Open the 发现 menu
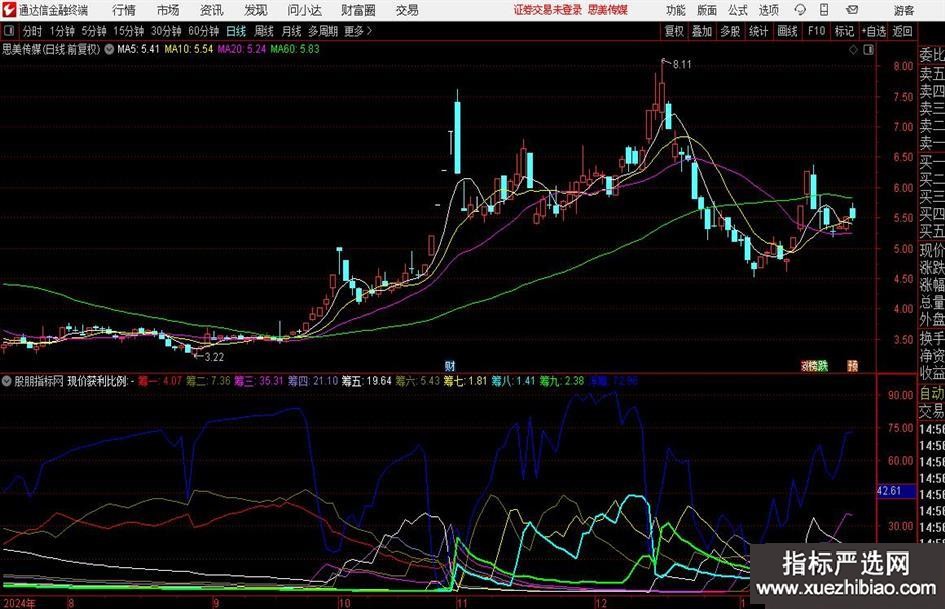 click(x=256, y=10)
